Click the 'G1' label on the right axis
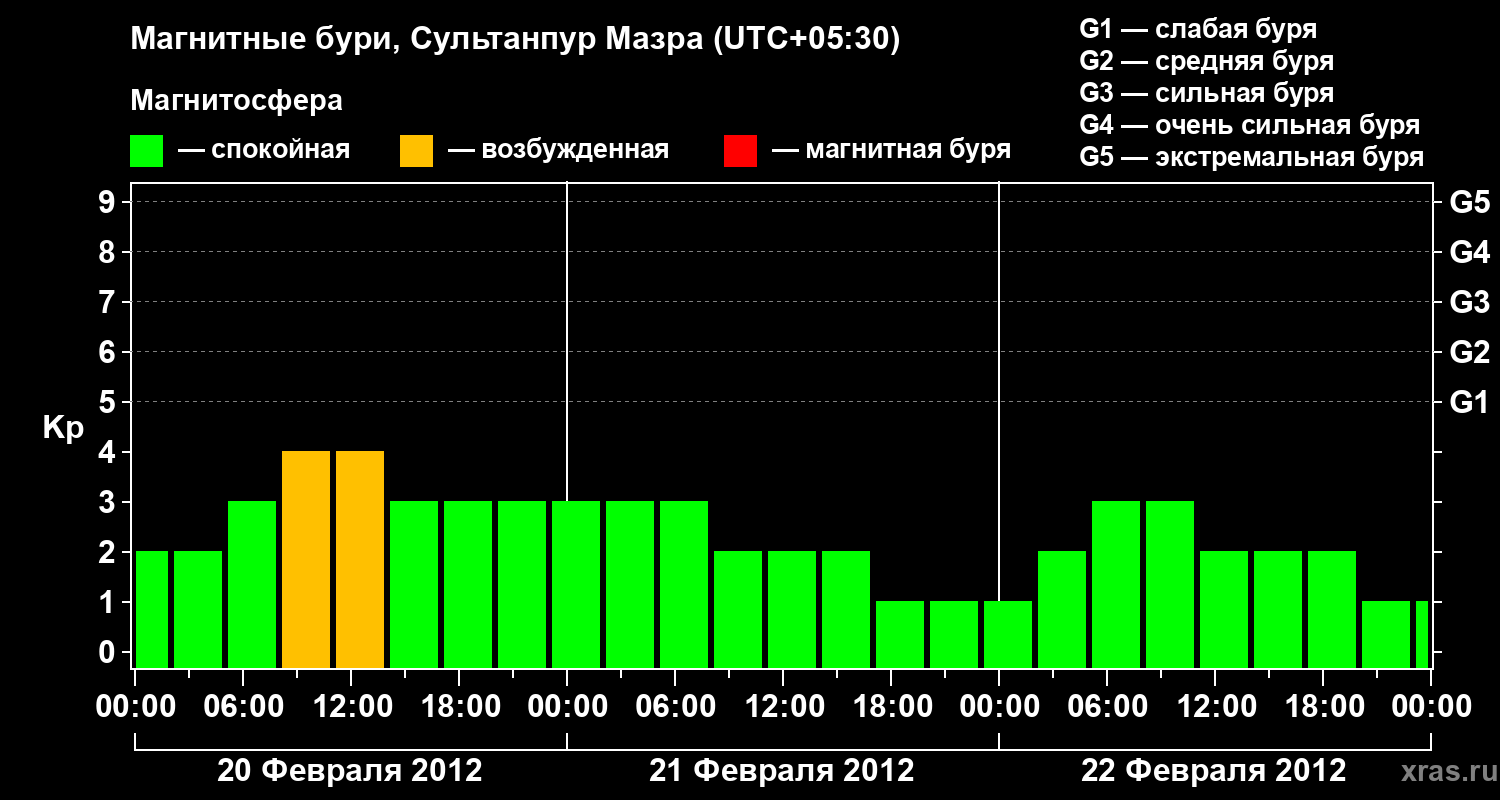The height and width of the screenshot is (800, 1500). click(1470, 402)
